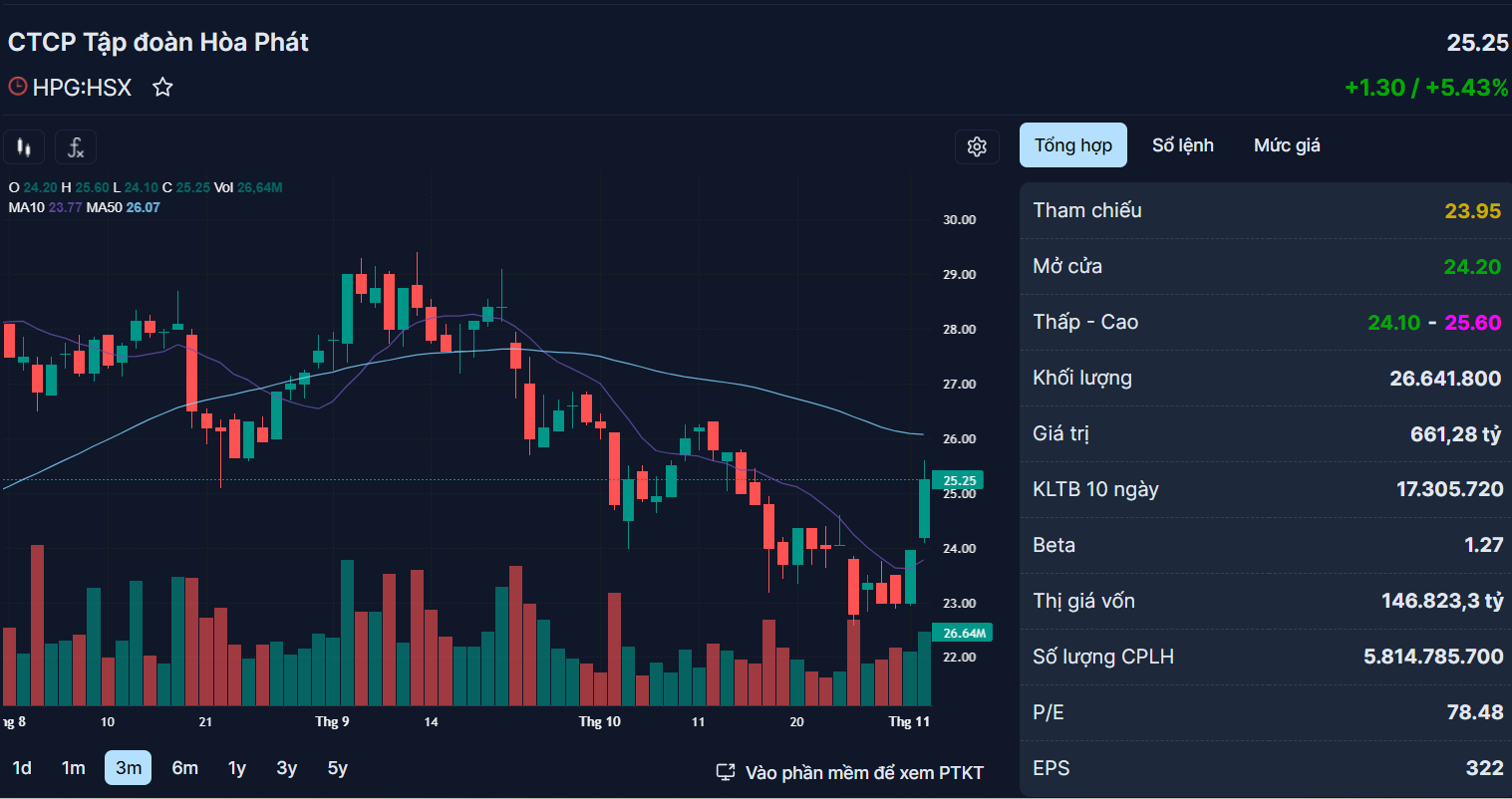Viewport: 1512px width, 799px height.
Task: Select the 1d time range
Action: click(x=22, y=768)
